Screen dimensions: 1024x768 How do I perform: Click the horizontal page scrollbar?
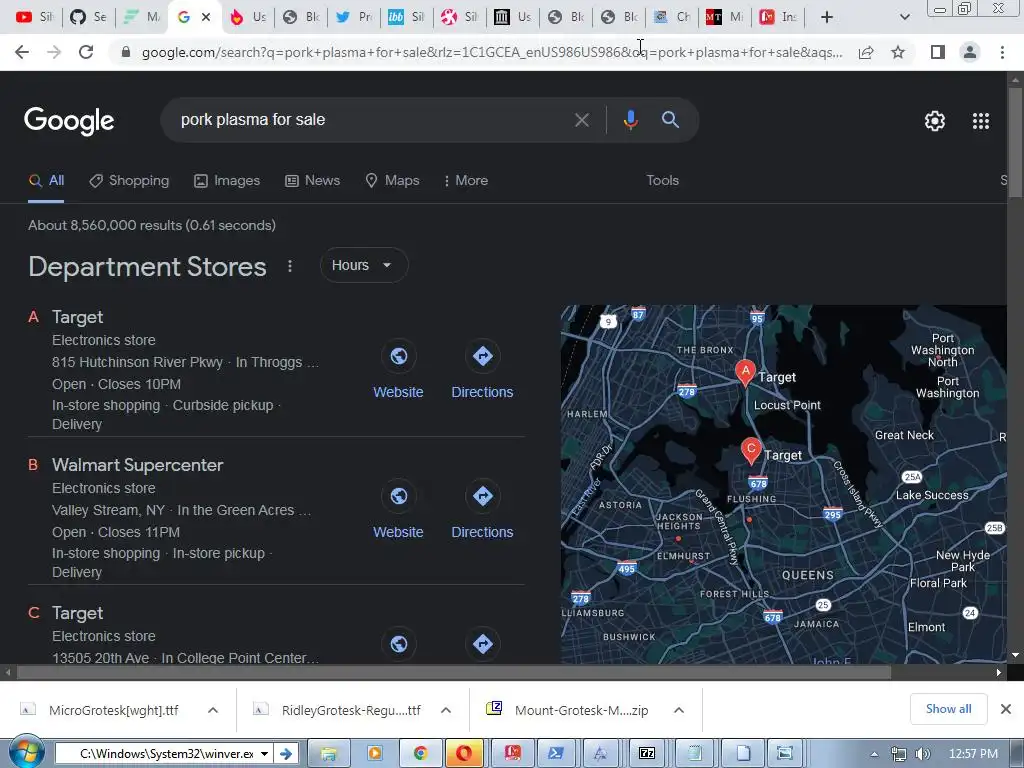click(454, 672)
